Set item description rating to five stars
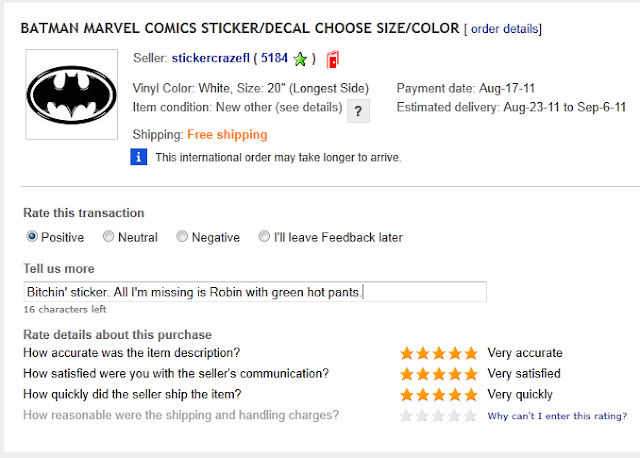This screenshot has width=640, height=458. [471, 353]
